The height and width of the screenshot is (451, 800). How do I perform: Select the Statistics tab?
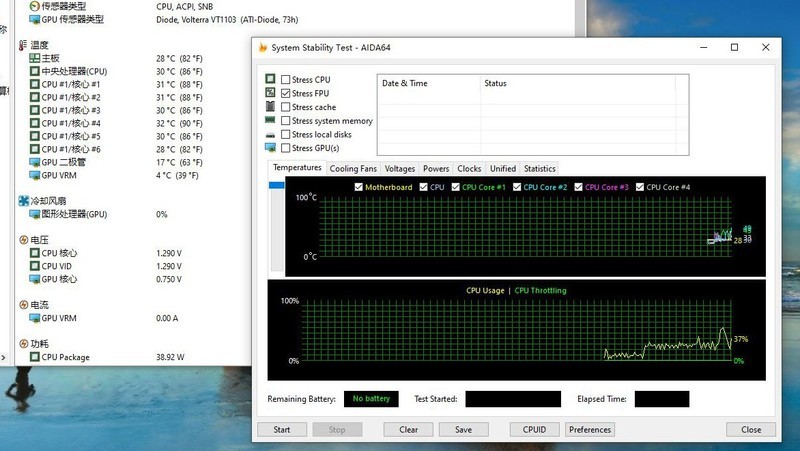pos(540,169)
